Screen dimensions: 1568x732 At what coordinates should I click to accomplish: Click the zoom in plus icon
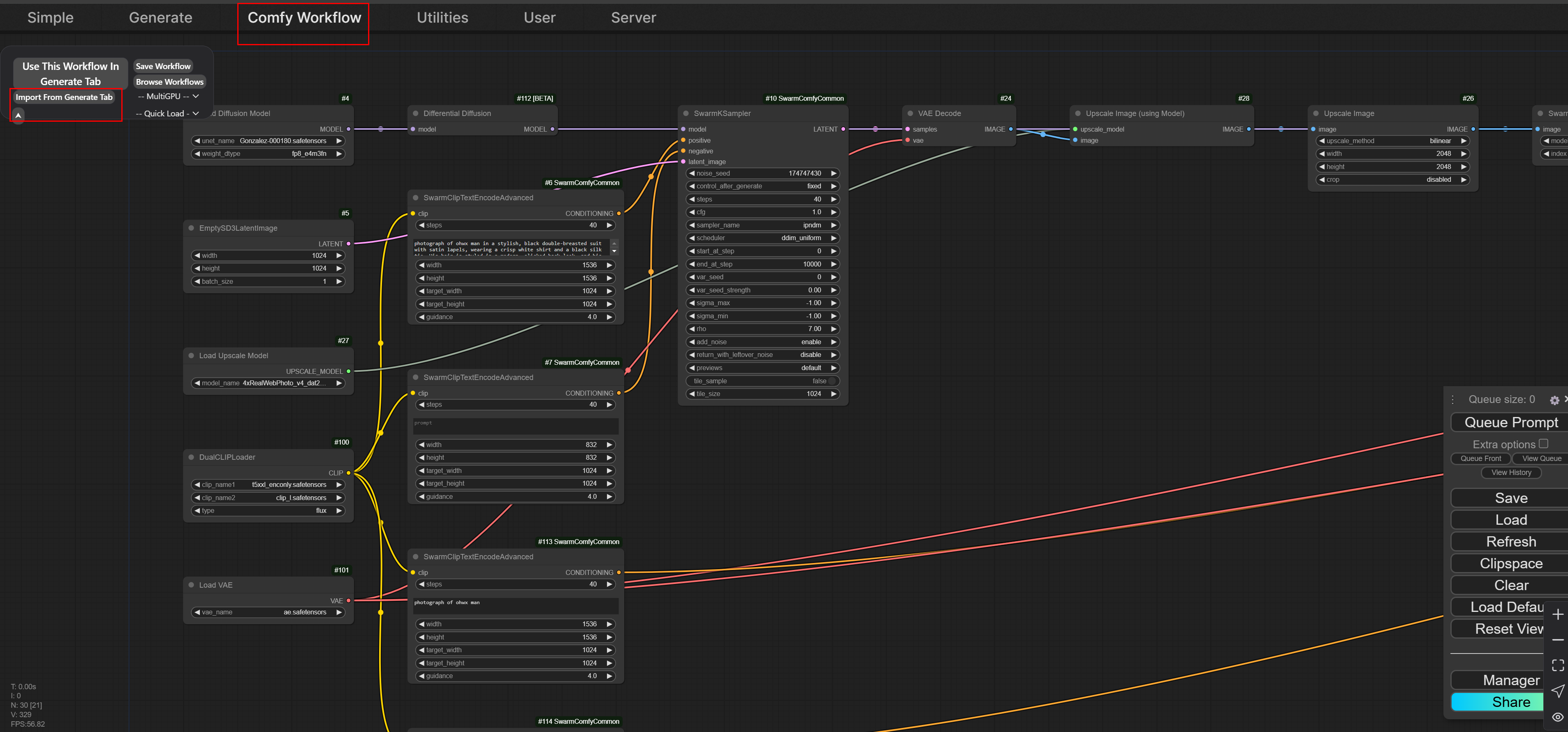coord(1558,614)
